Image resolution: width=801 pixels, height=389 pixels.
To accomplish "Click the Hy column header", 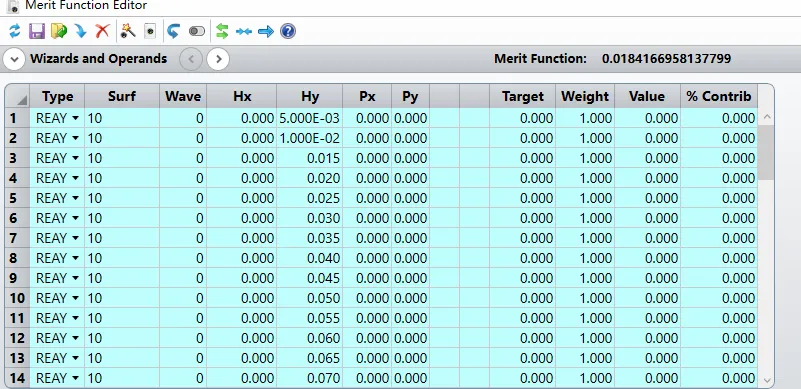I will [310, 97].
